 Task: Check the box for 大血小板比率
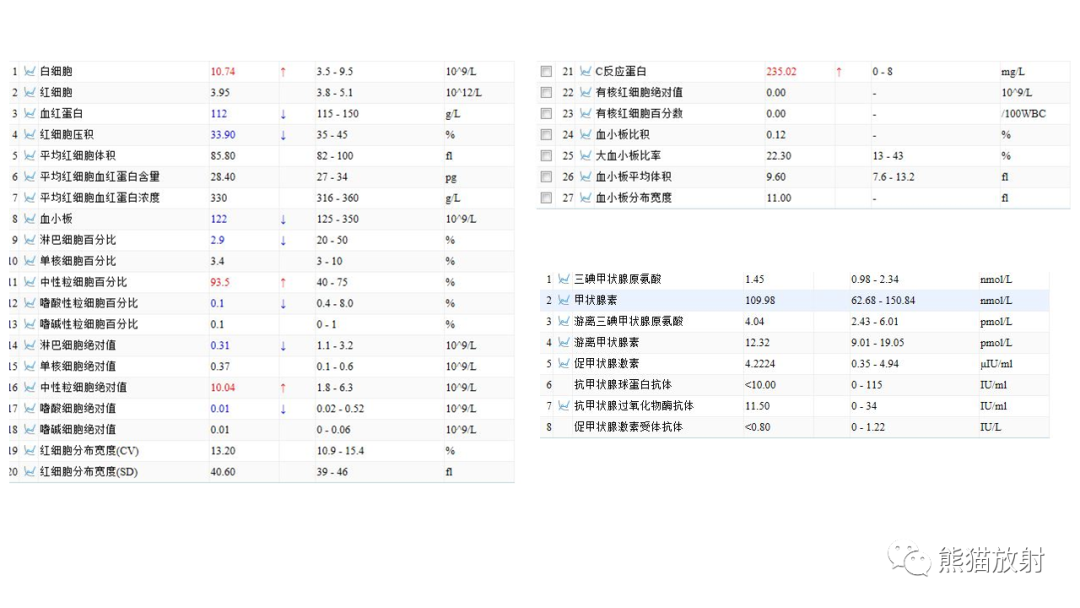click(546, 156)
